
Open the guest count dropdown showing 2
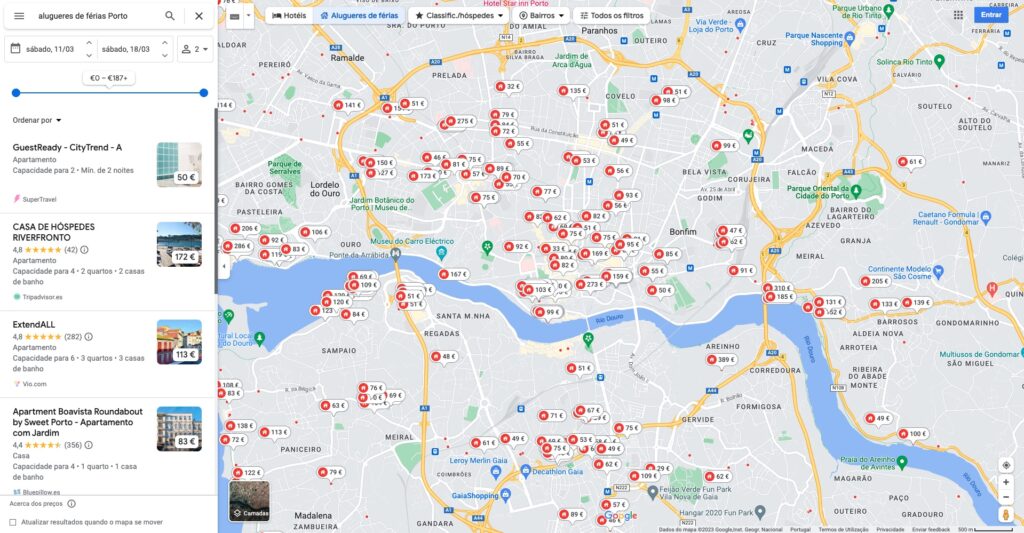click(195, 49)
